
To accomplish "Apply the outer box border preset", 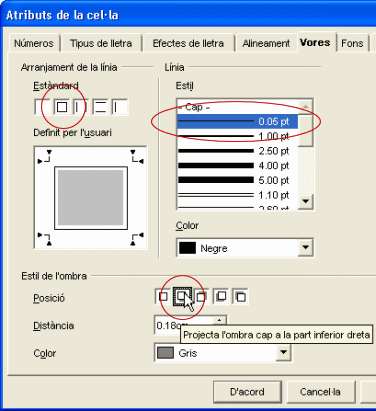I will pos(62,107).
